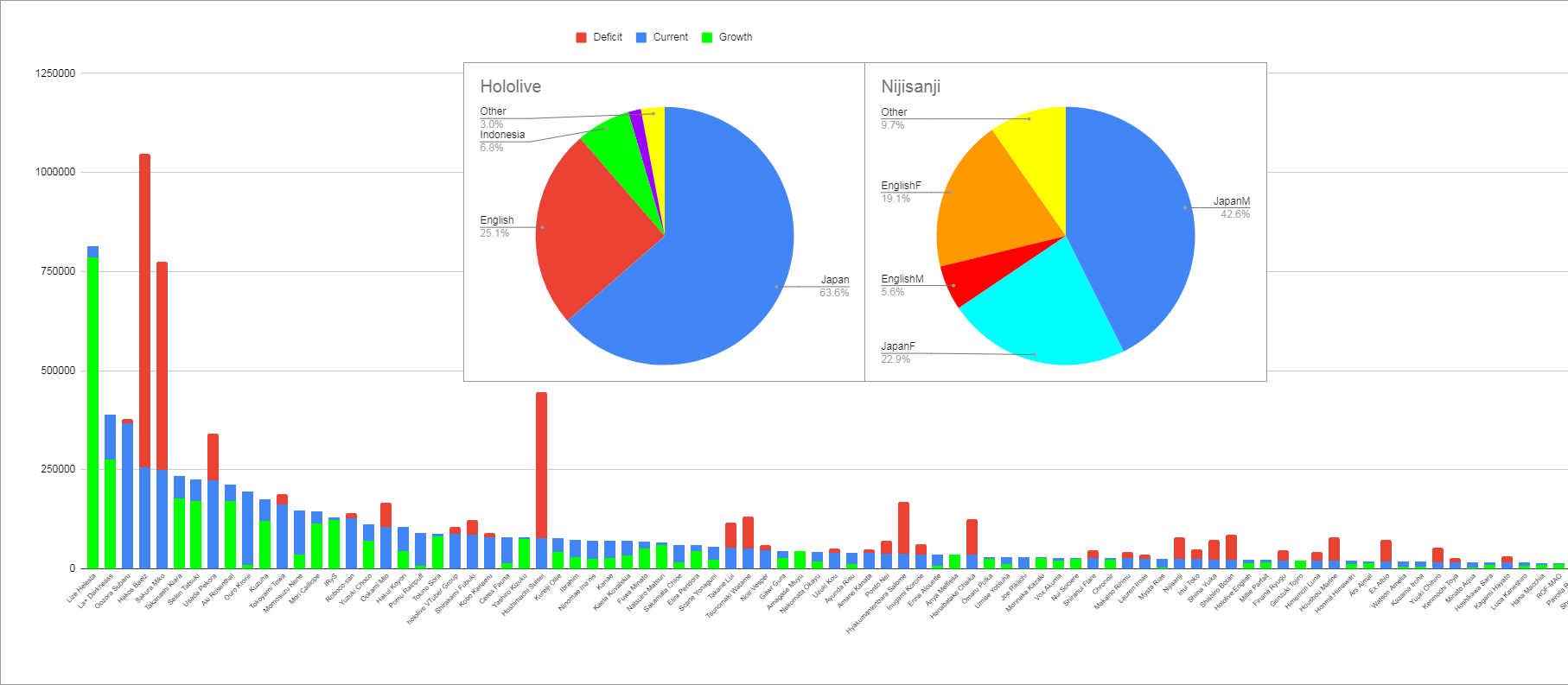Select the Deficit legend label
The image size is (1568, 685).
click(x=608, y=37)
